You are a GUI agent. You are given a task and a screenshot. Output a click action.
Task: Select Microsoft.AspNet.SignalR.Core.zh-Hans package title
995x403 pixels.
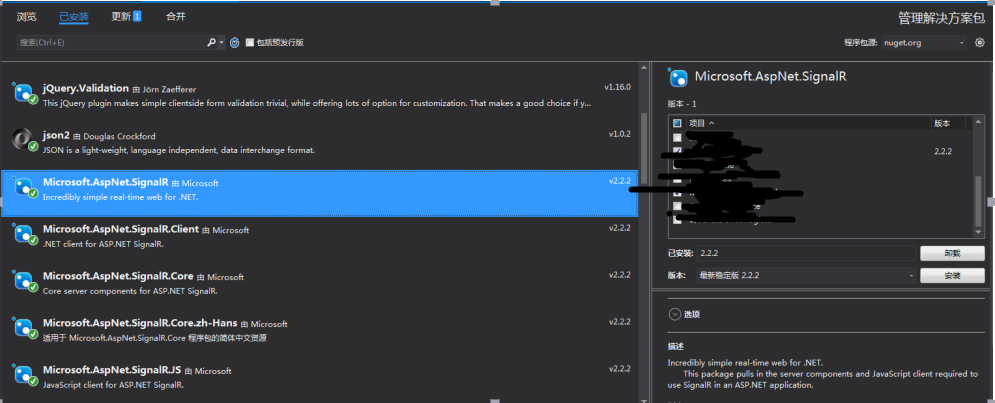tap(140, 323)
